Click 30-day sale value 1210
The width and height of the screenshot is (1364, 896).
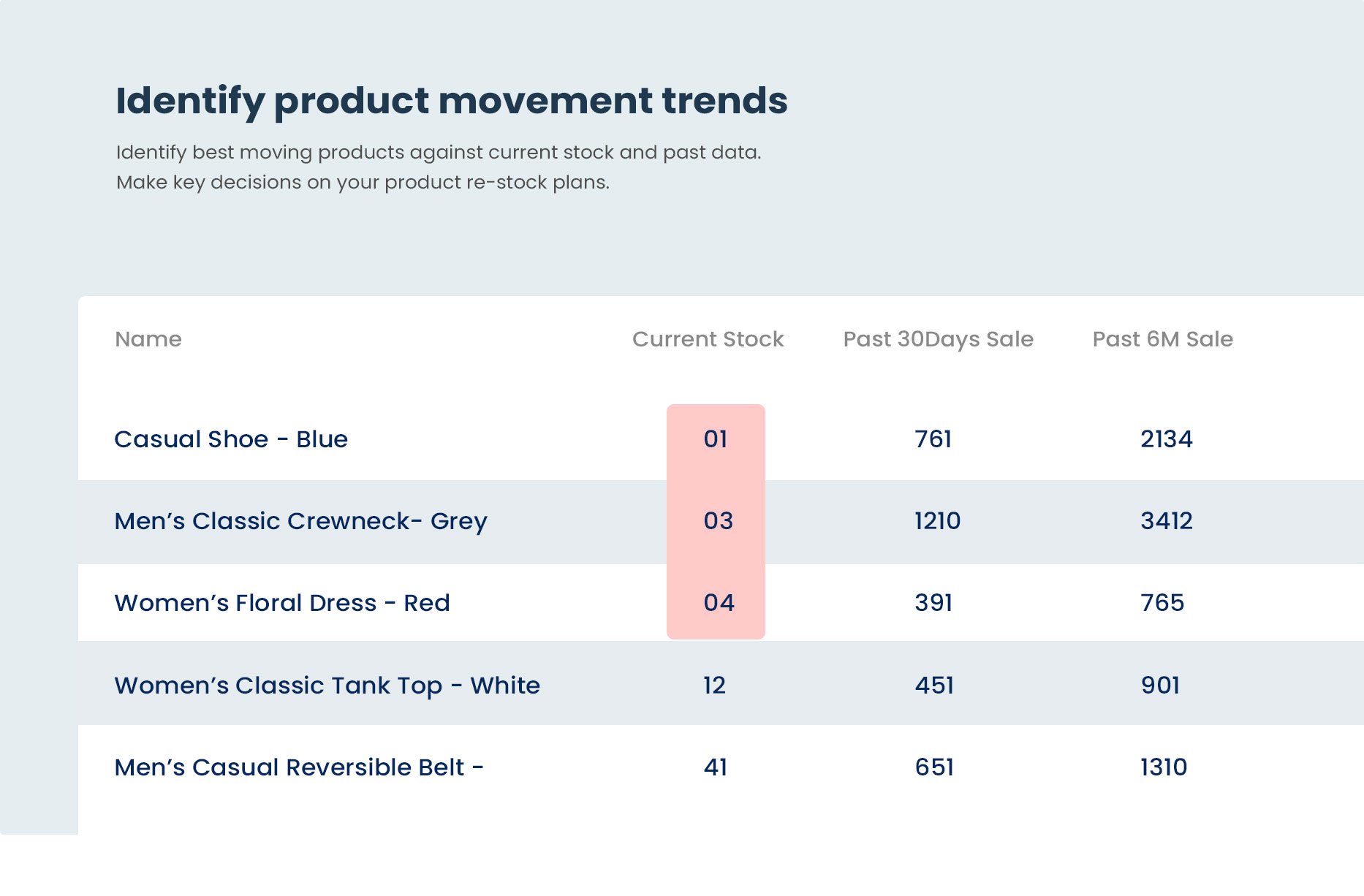937,521
